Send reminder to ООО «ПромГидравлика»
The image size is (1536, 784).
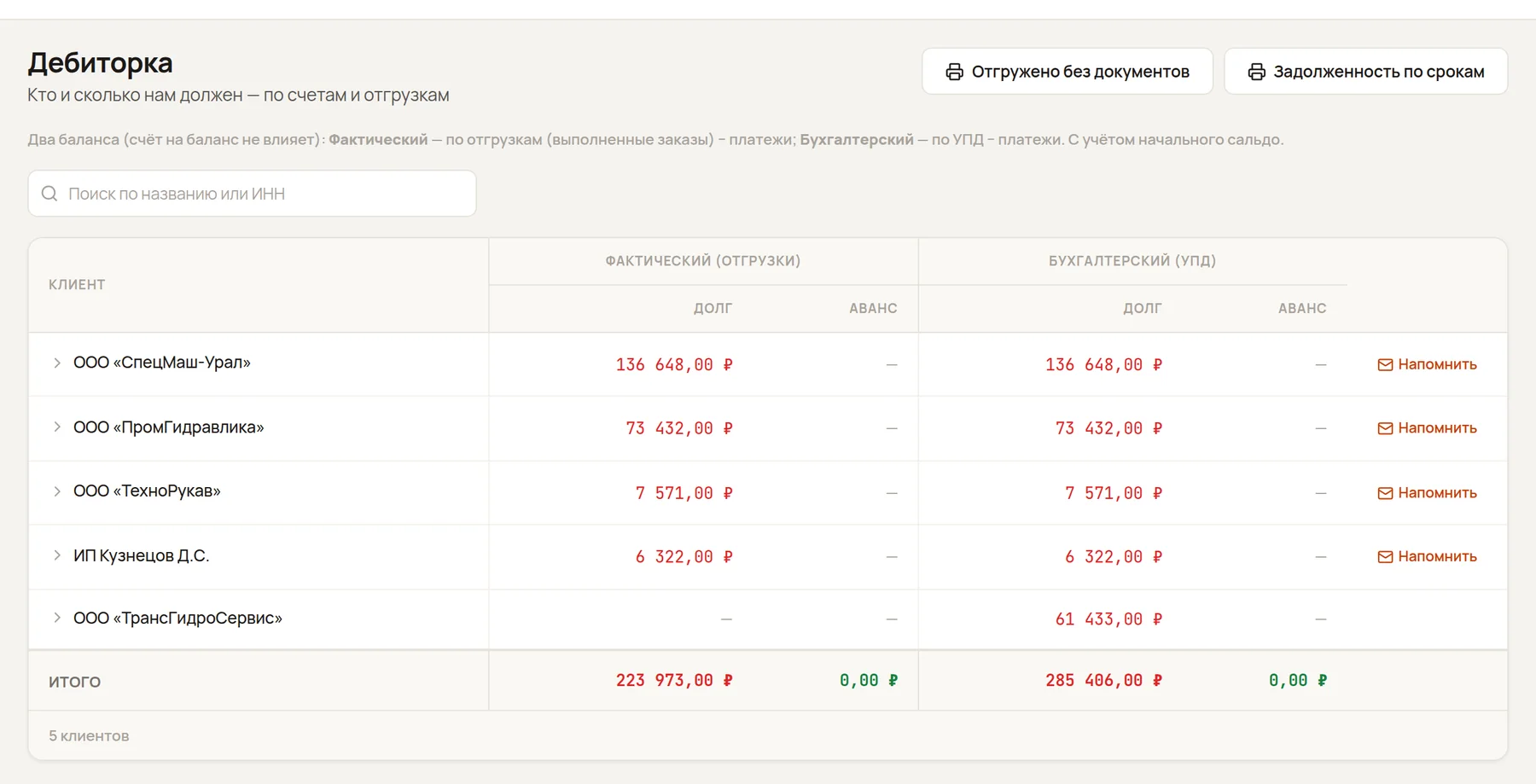[1427, 428]
